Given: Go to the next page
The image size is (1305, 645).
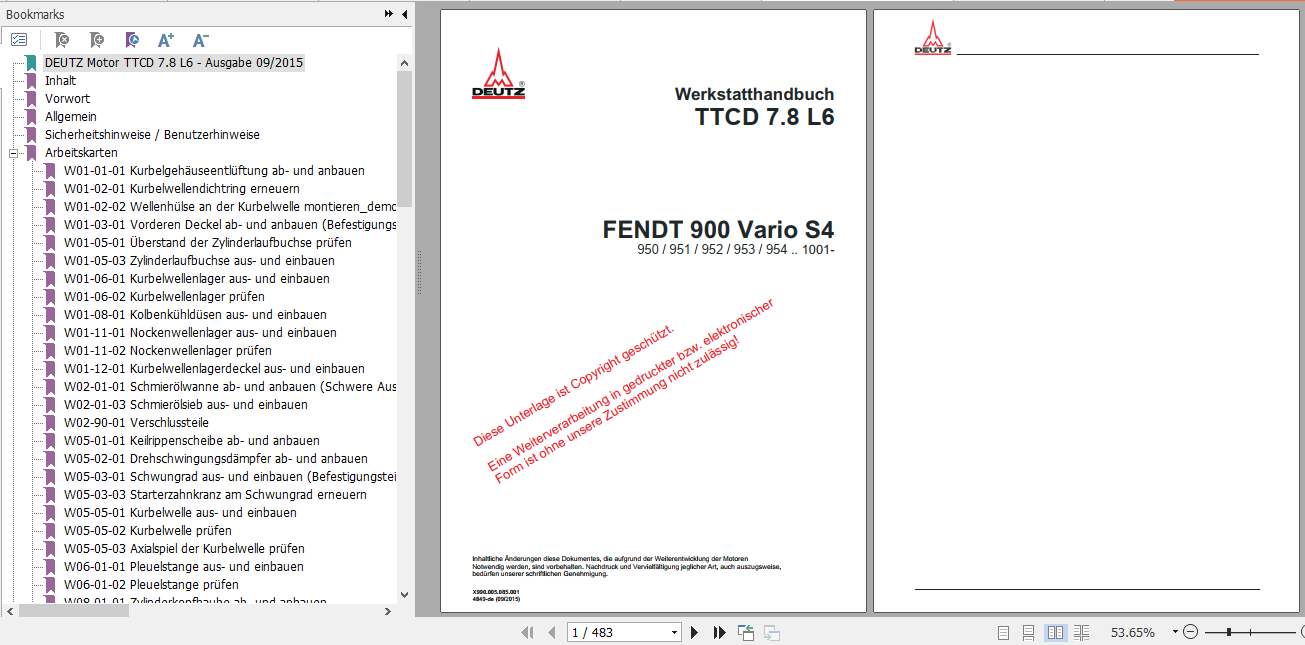Looking at the screenshot, I should 695,632.
